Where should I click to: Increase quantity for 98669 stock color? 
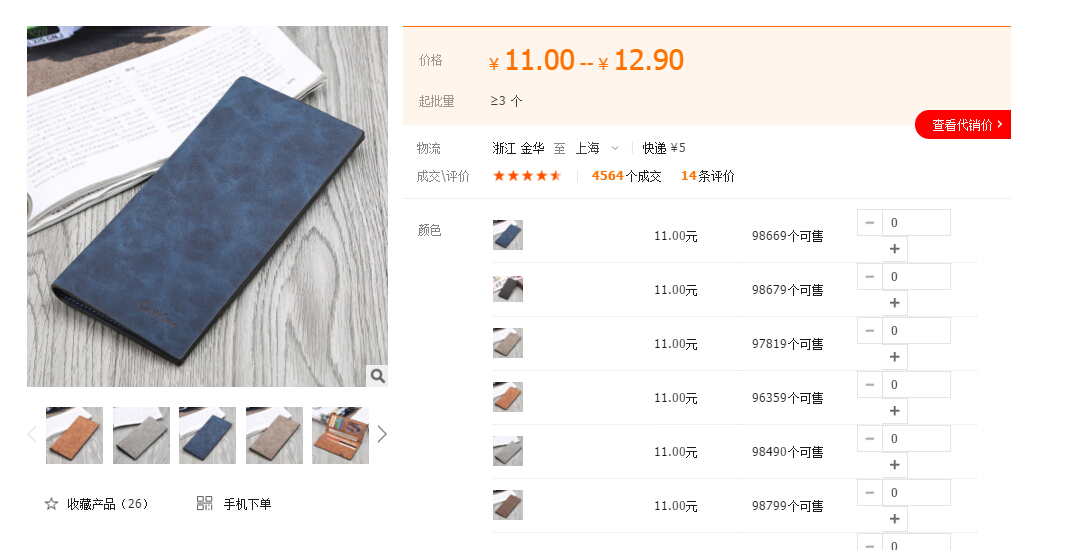pos(894,249)
